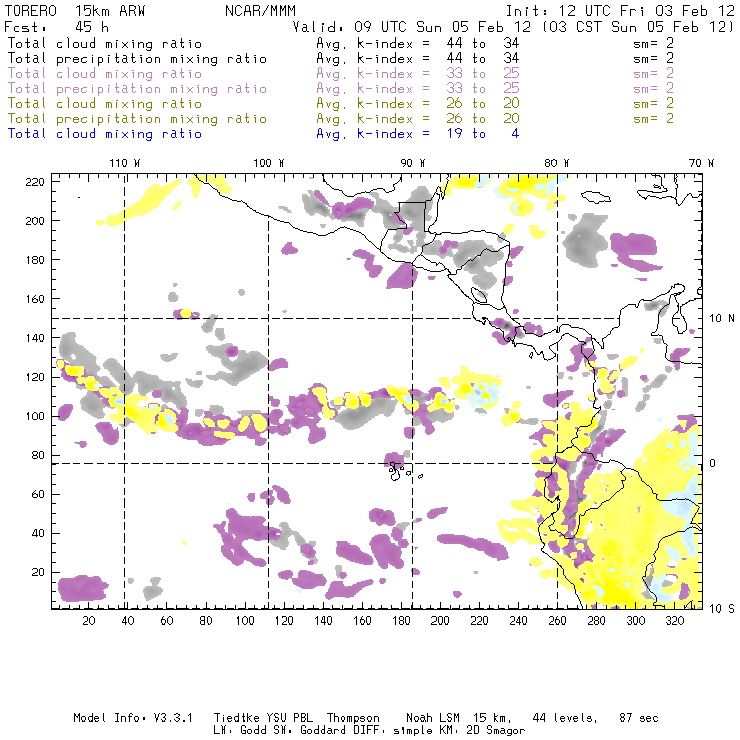
Task: Click the x-axis tick label '20'
Action: coord(89,621)
